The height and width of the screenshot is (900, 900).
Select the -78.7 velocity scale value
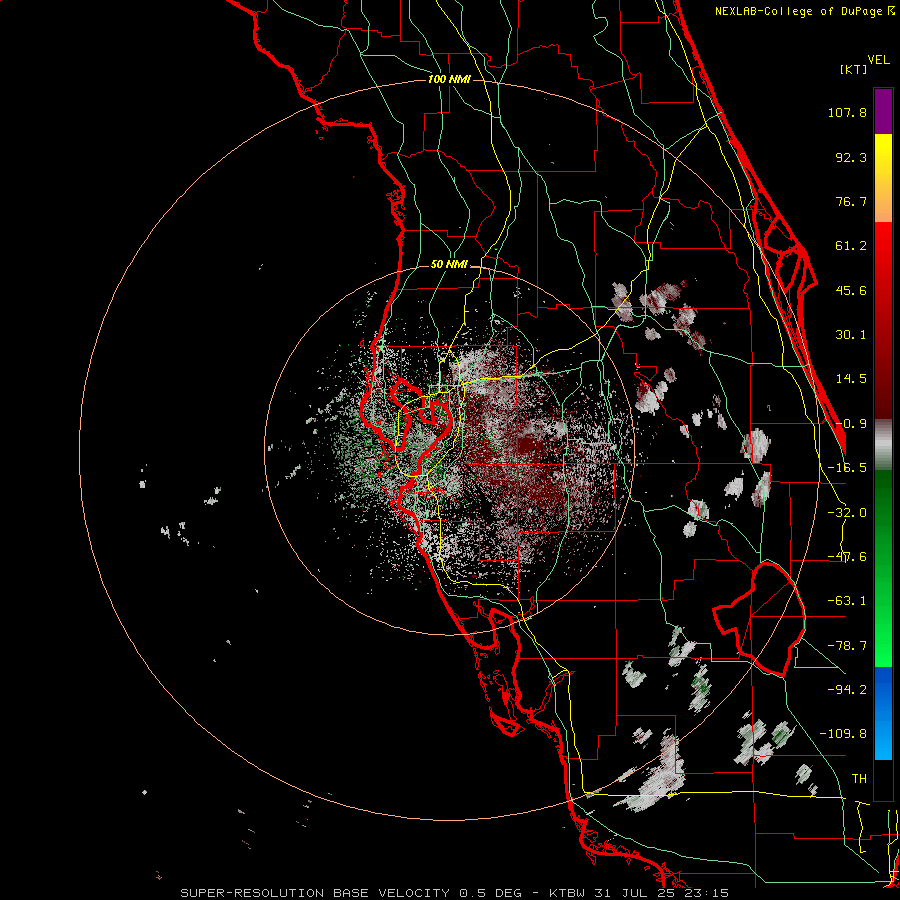847,646
